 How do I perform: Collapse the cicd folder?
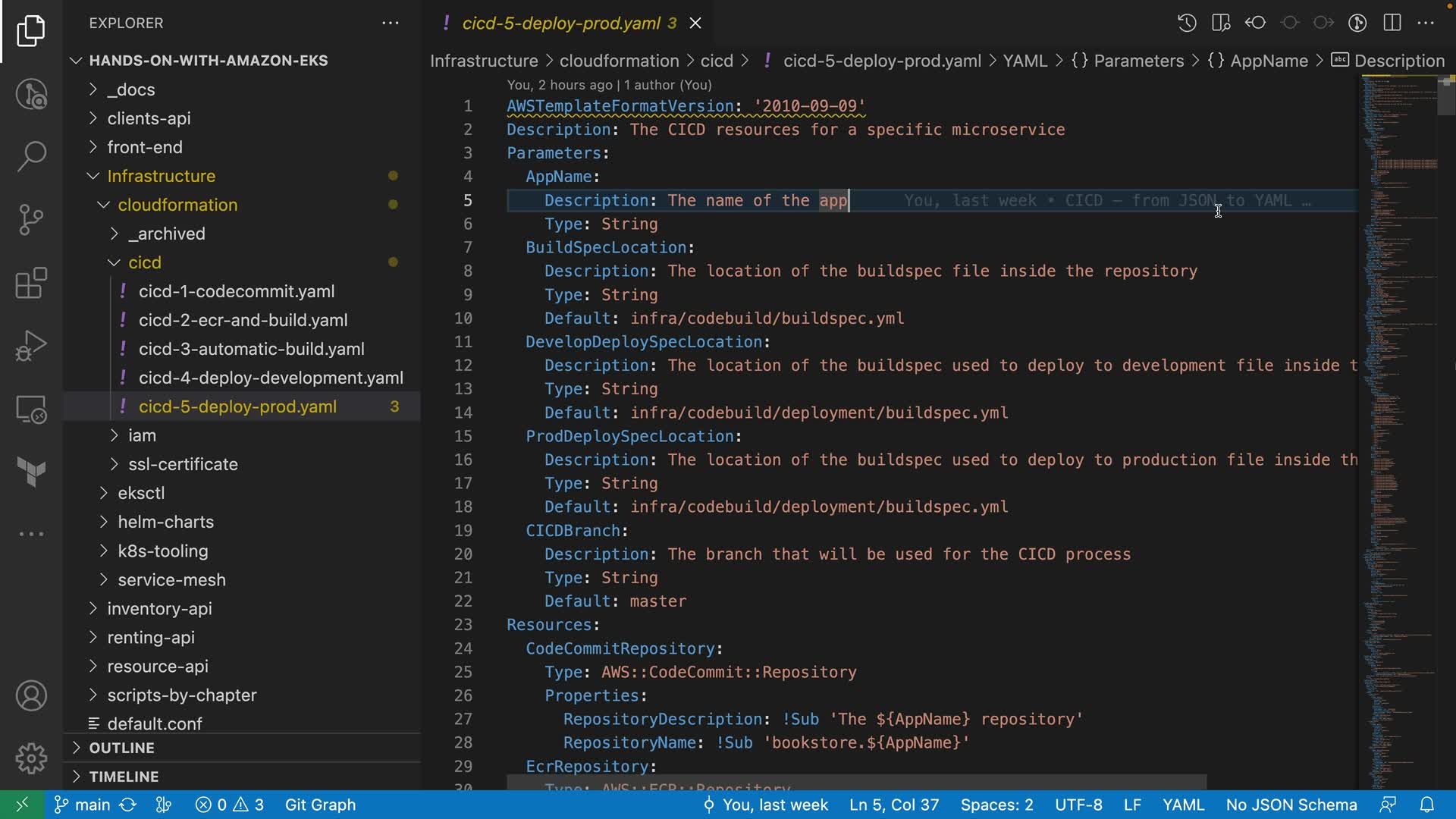(144, 262)
